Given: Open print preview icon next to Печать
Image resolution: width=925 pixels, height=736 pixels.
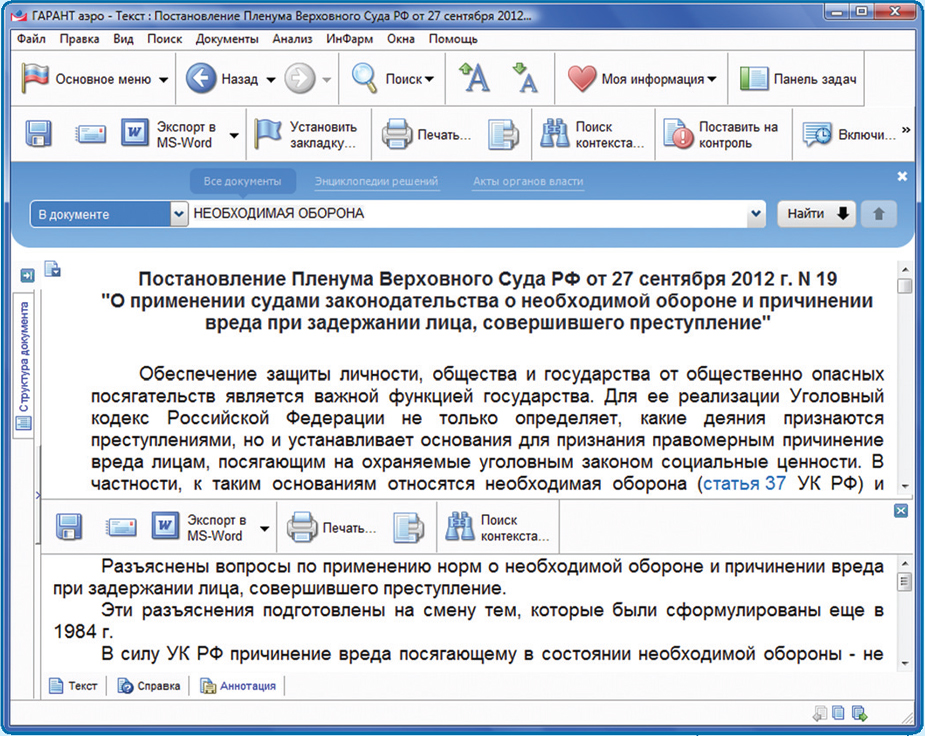Looking at the screenshot, I should coord(504,134).
